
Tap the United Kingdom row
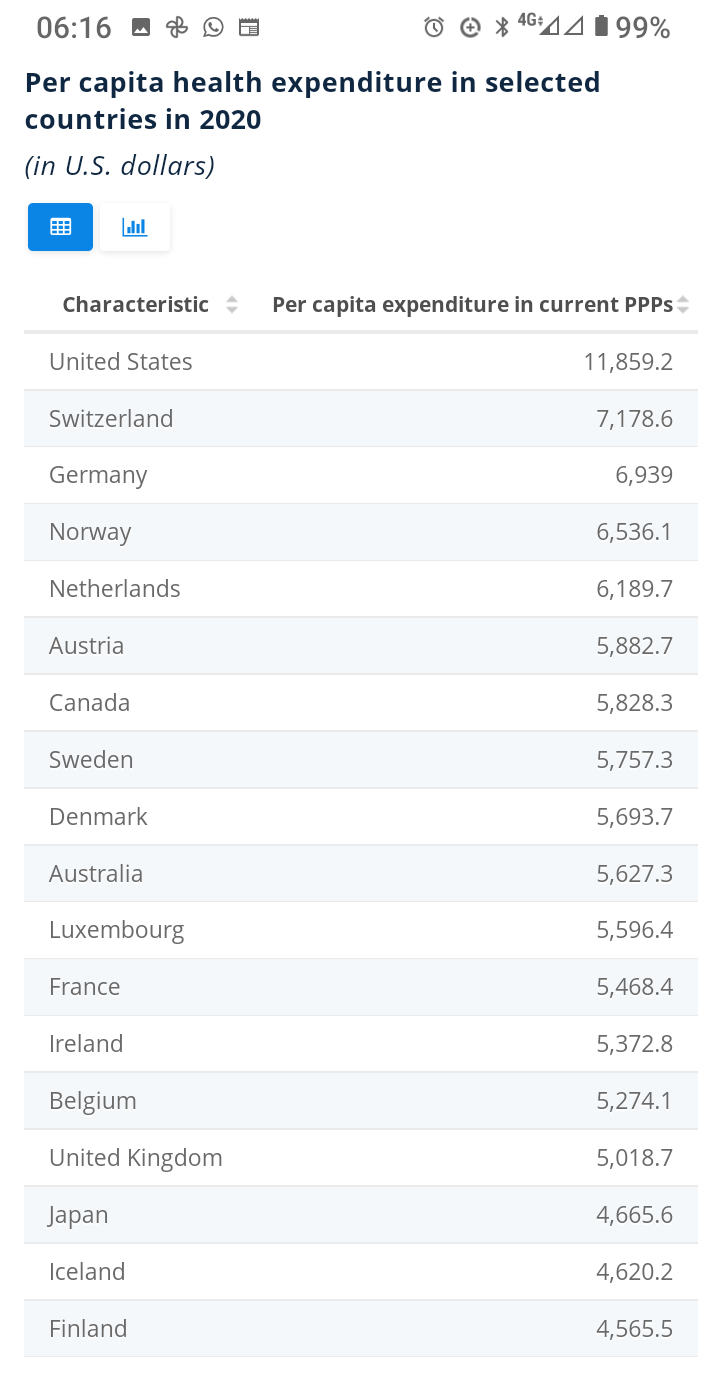click(360, 1158)
